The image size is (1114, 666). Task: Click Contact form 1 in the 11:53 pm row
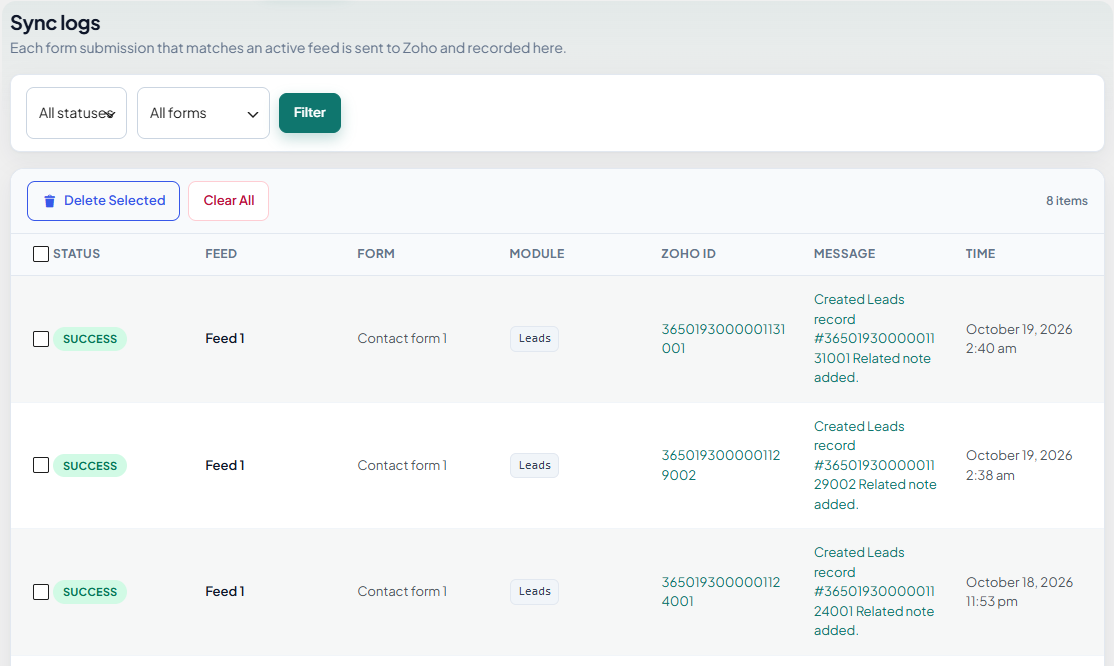[402, 591]
